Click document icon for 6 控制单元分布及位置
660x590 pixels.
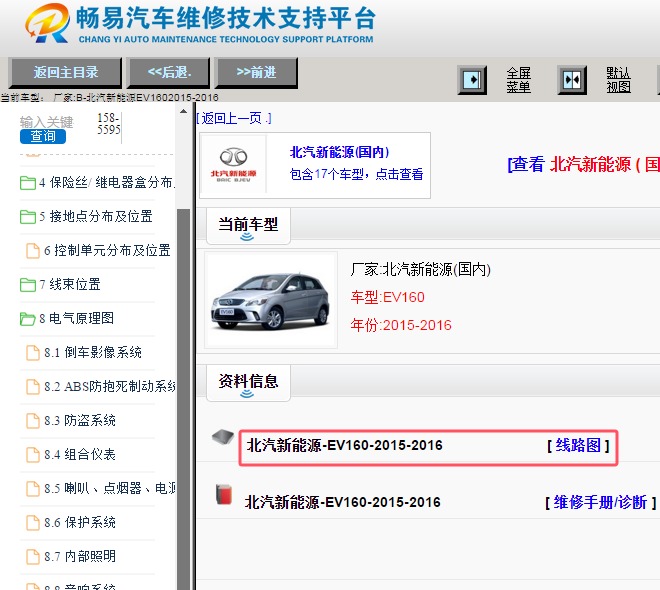[33, 251]
